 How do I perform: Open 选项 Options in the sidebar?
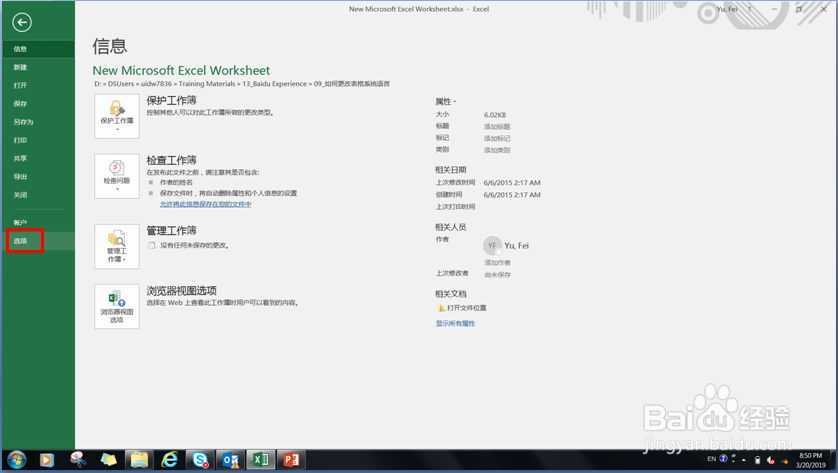38,241
